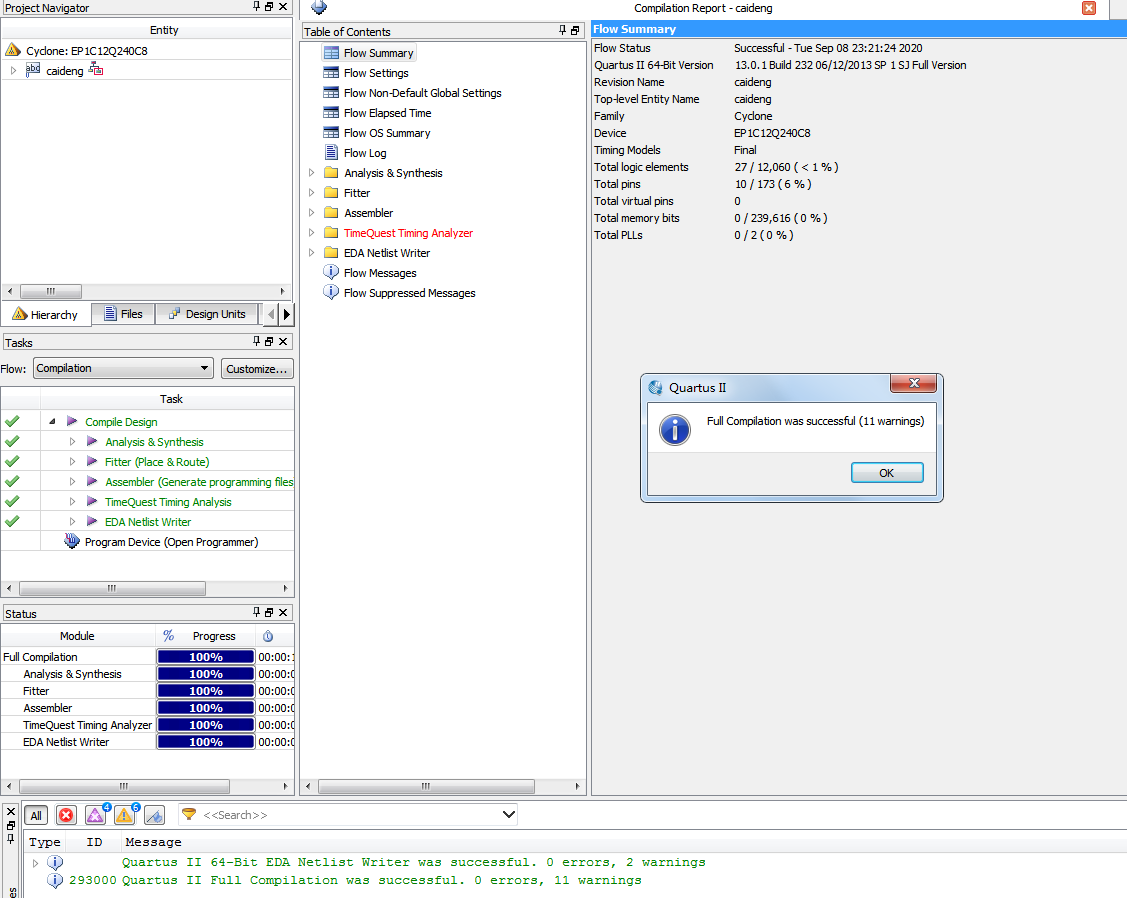This screenshot has height=898, width=1127.
Task: Switch to the Design Units tab
Action: point(206,314)
